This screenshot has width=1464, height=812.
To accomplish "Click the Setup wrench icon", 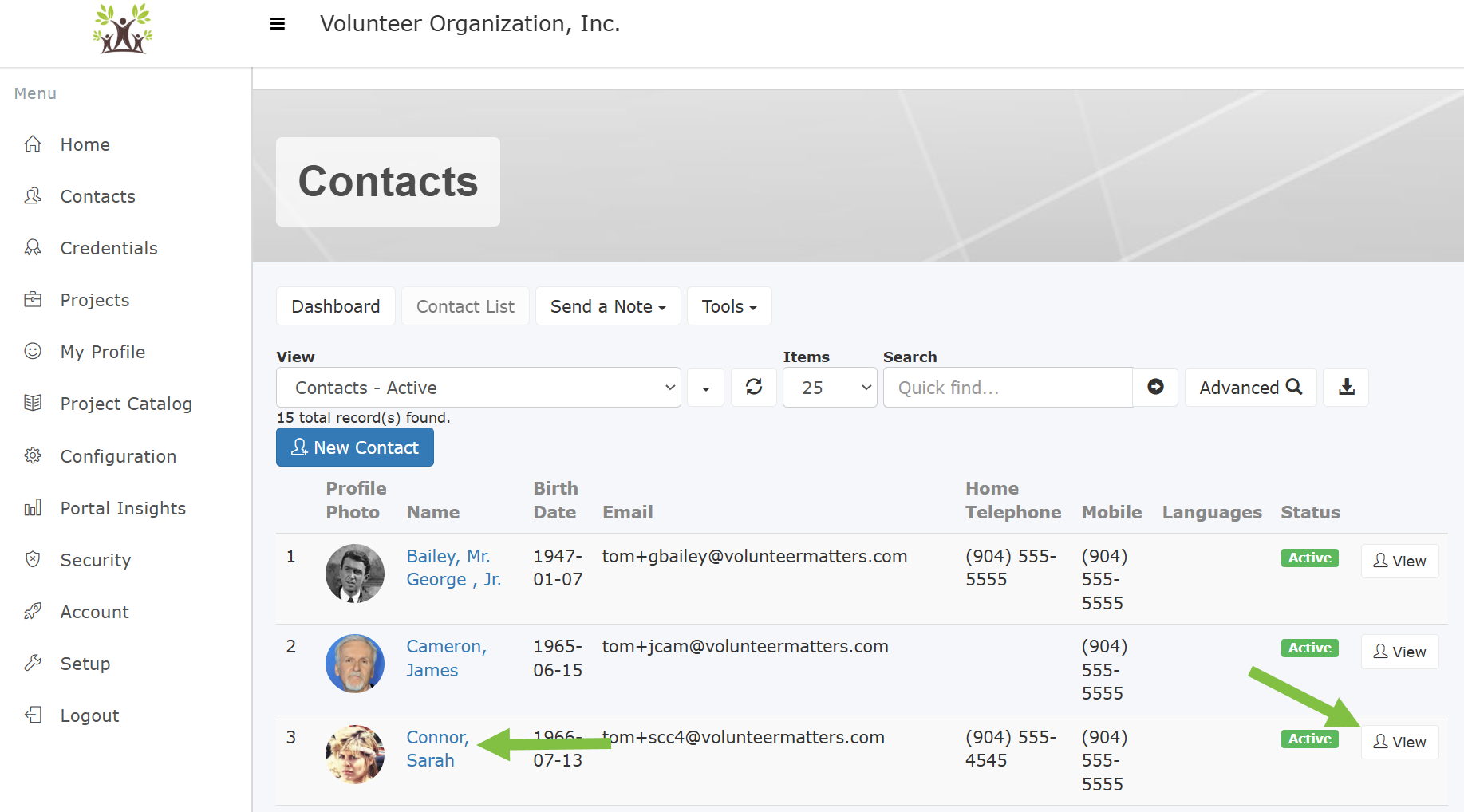I will [33, 663].
